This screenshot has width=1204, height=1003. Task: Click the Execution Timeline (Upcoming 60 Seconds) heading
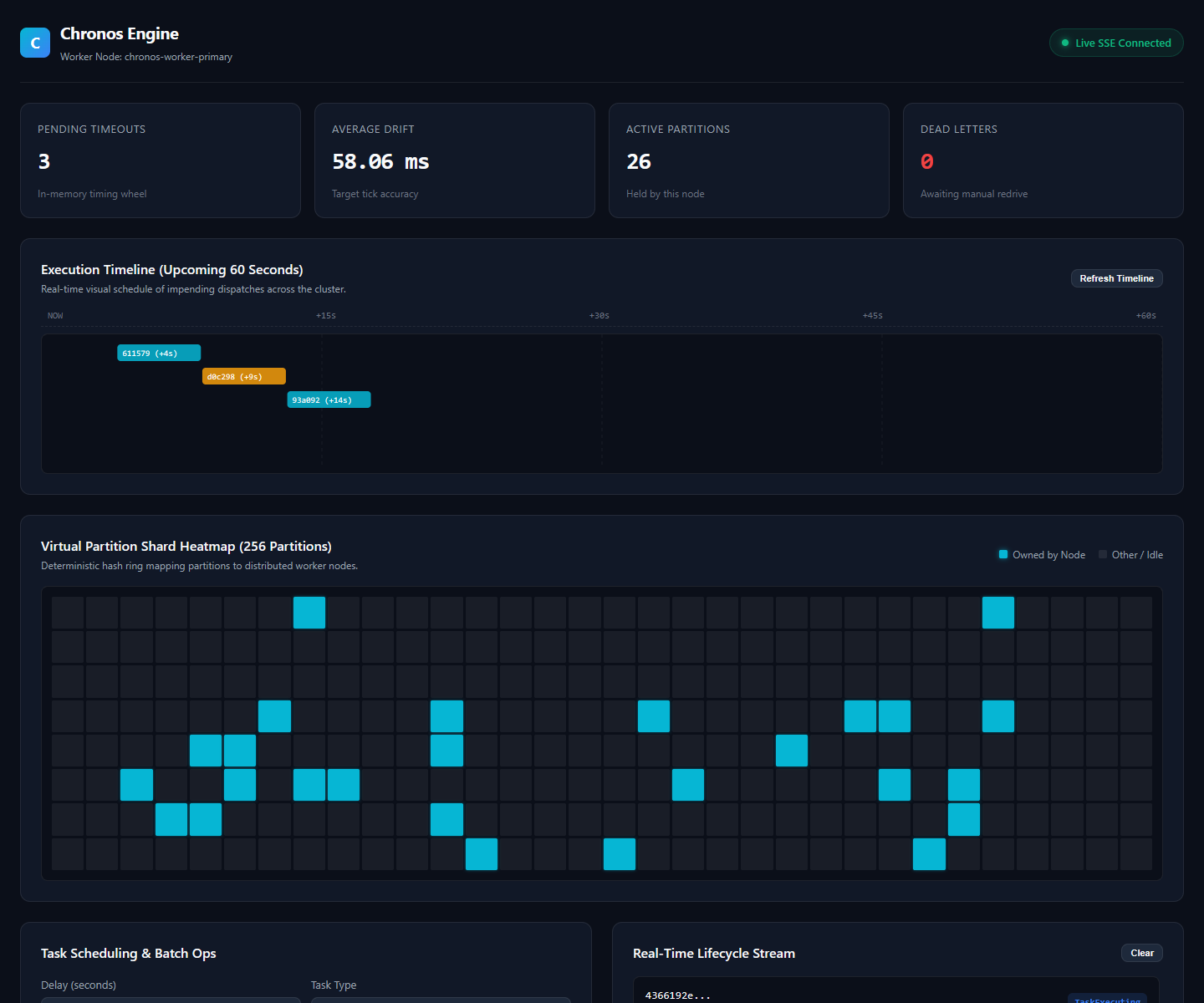point(172,269)
